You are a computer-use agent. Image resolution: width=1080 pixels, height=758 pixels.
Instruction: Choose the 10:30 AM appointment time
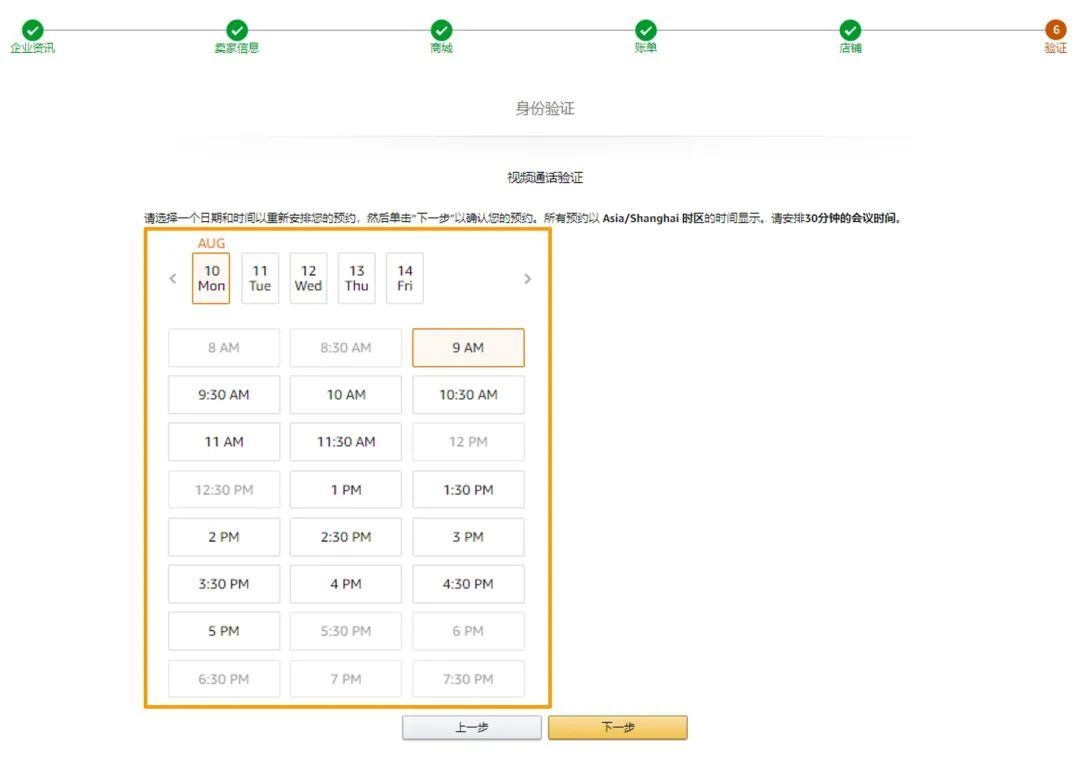point(468,394)
